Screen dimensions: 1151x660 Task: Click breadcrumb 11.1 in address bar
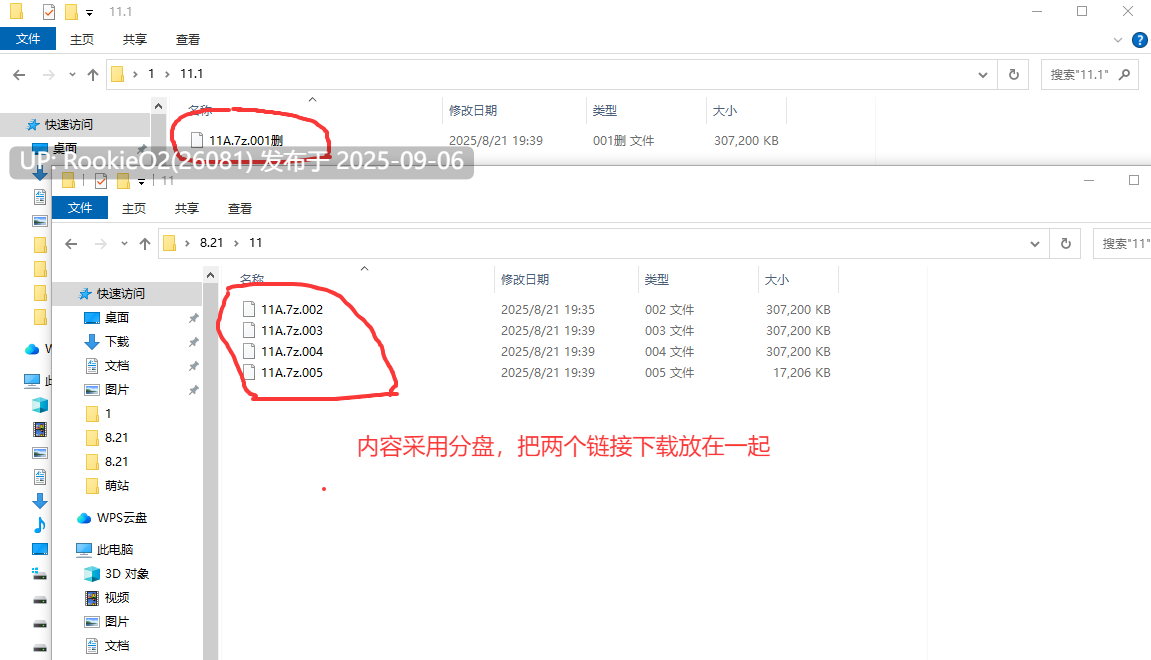pyautogui.click(x=192, y=73)
